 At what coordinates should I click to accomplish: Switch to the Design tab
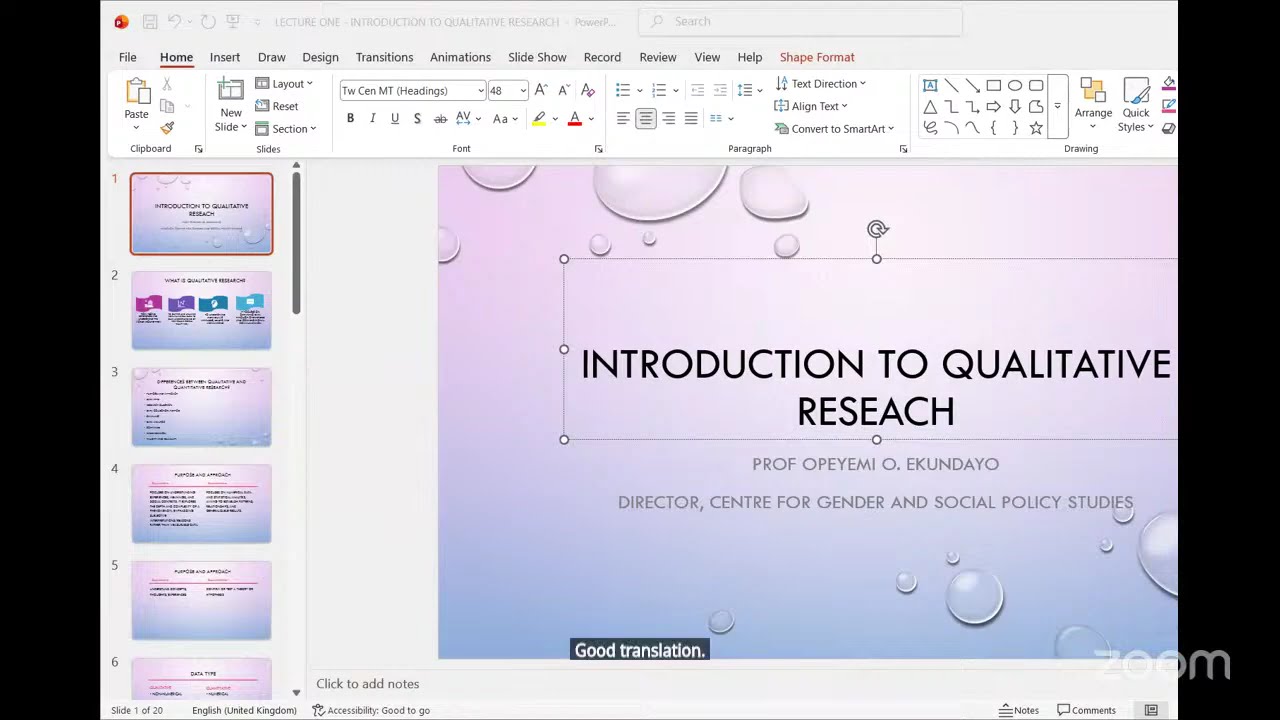[320, 57]
